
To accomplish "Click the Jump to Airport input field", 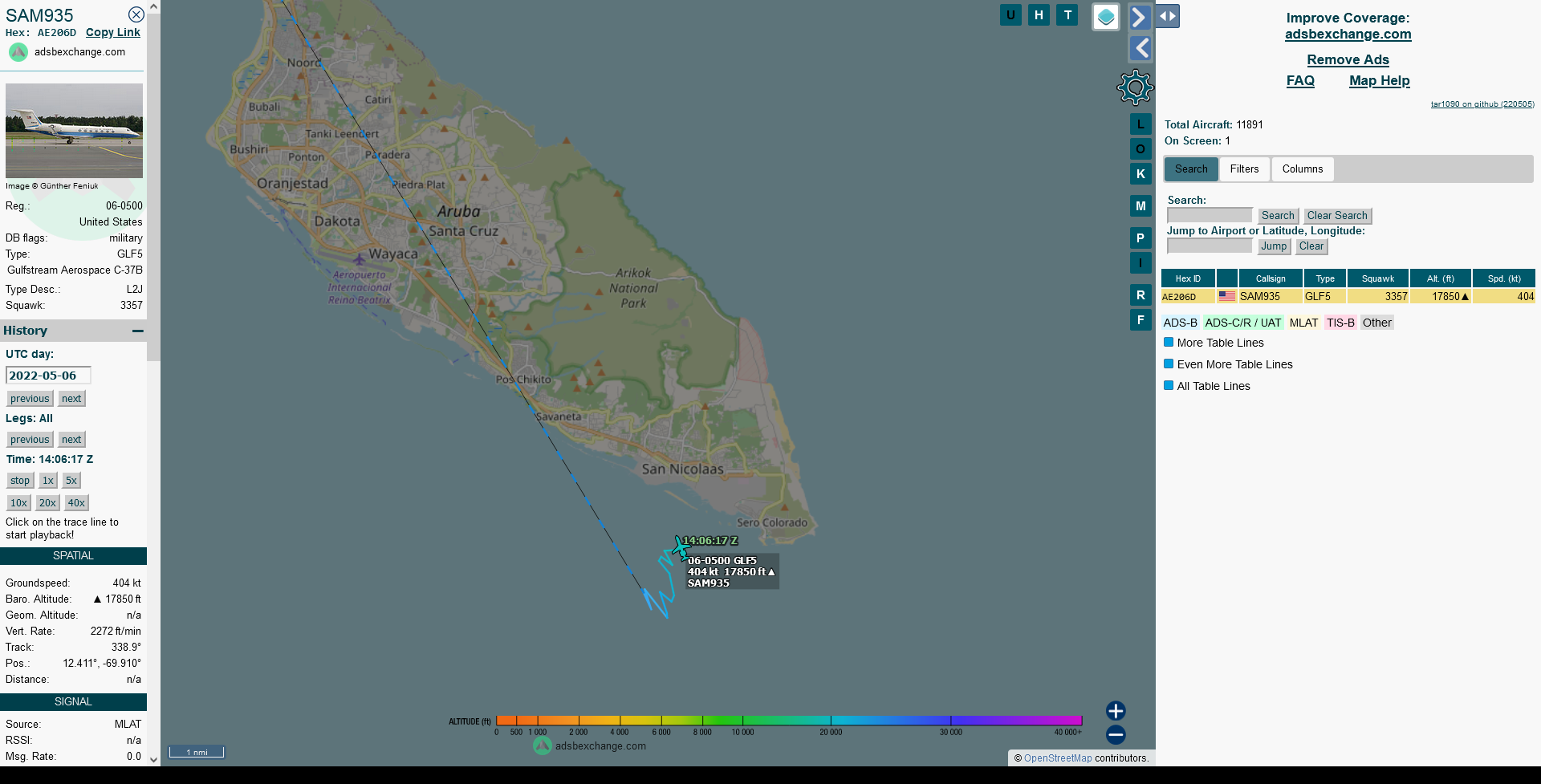I will pos(1210,246).
